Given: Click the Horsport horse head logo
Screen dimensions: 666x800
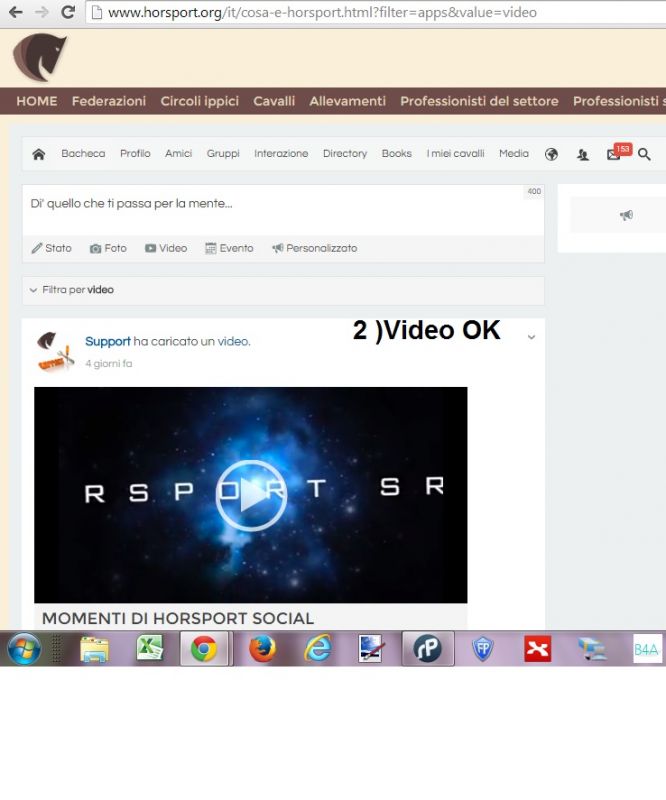Looking at the screenshot, I should tap(40, 57).
